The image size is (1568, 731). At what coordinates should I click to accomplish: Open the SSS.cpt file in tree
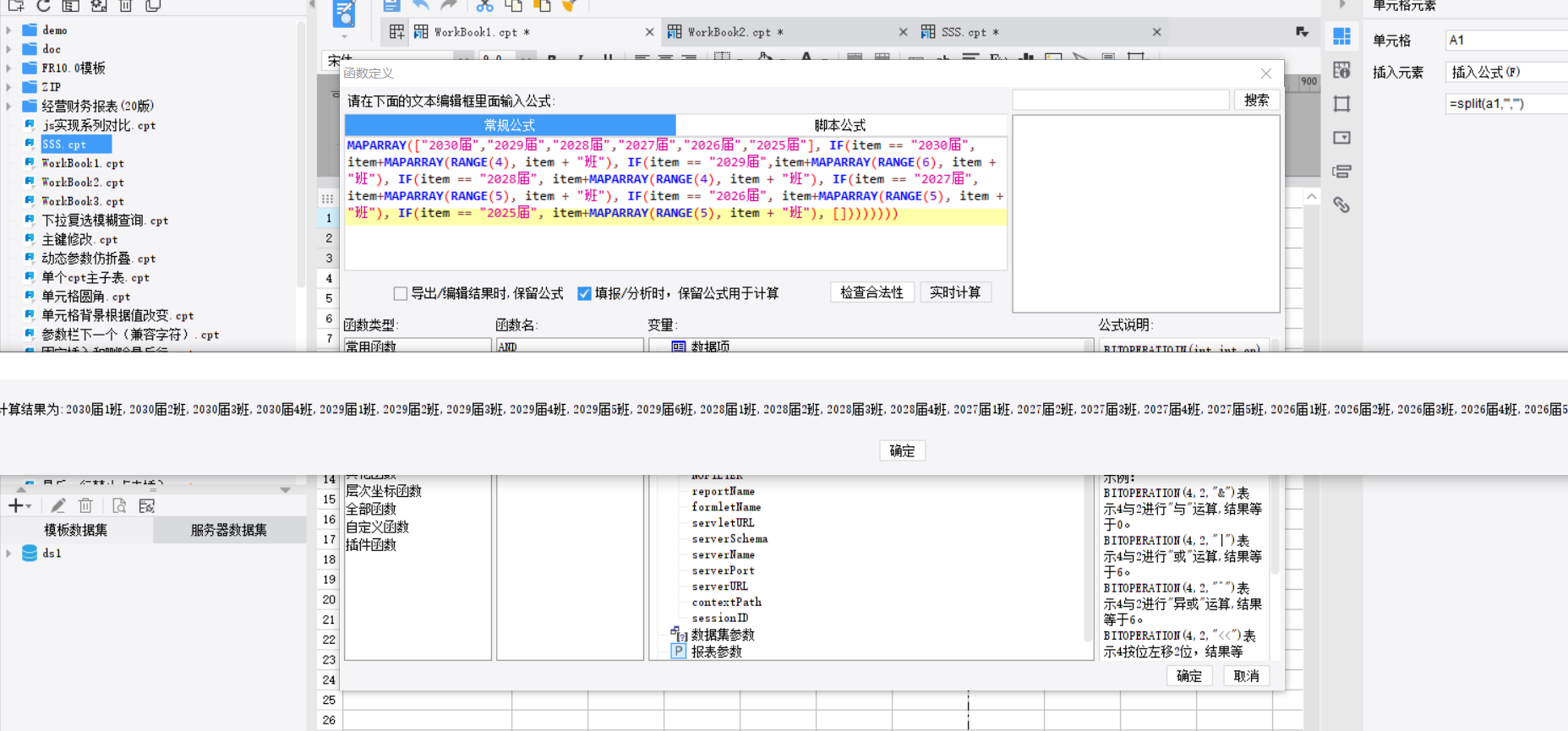click(x=64, y=145)
